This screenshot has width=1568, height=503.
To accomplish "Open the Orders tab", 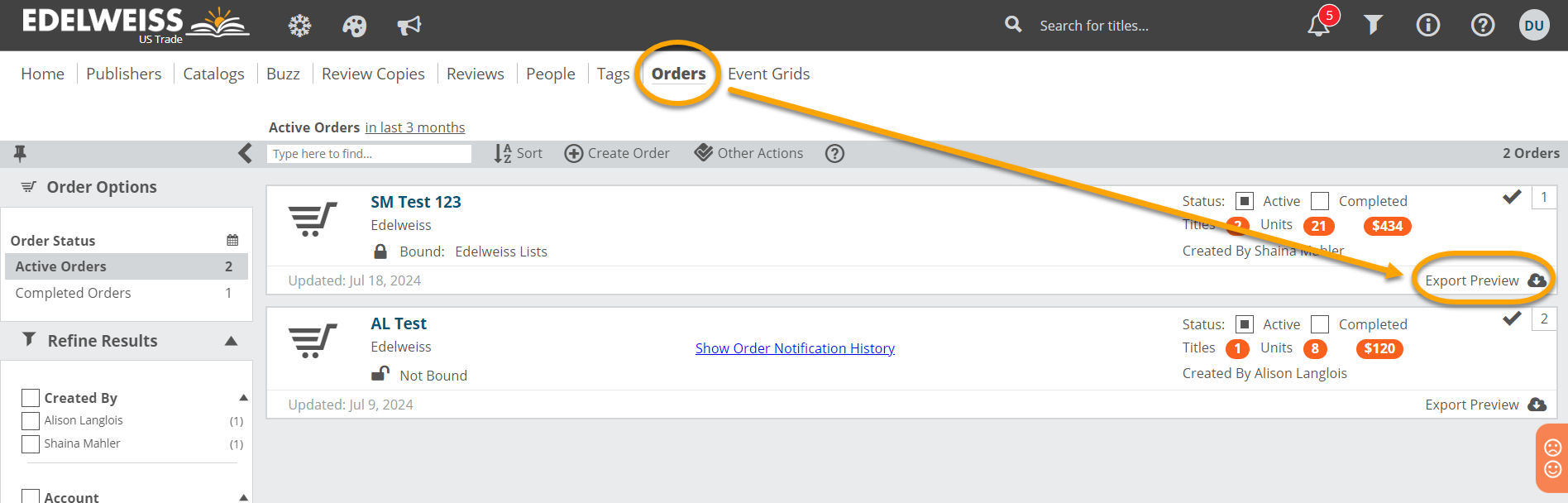I will pos(678,74).
